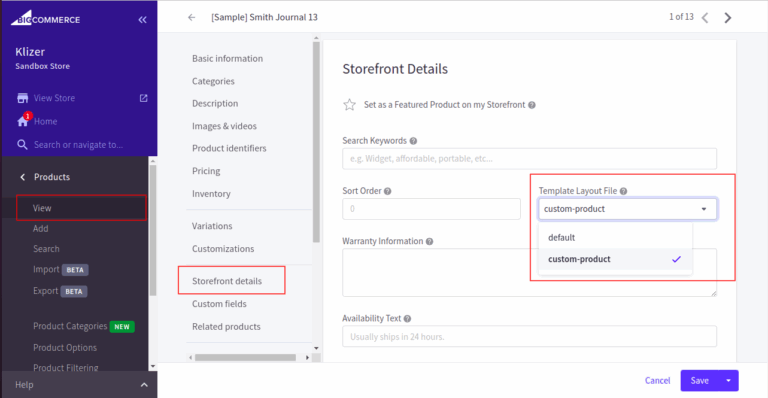Click section navigation horizontal scrollbar
Image resolution: width=768 pixels, height=398 pixels.
(x=245, y=357)
